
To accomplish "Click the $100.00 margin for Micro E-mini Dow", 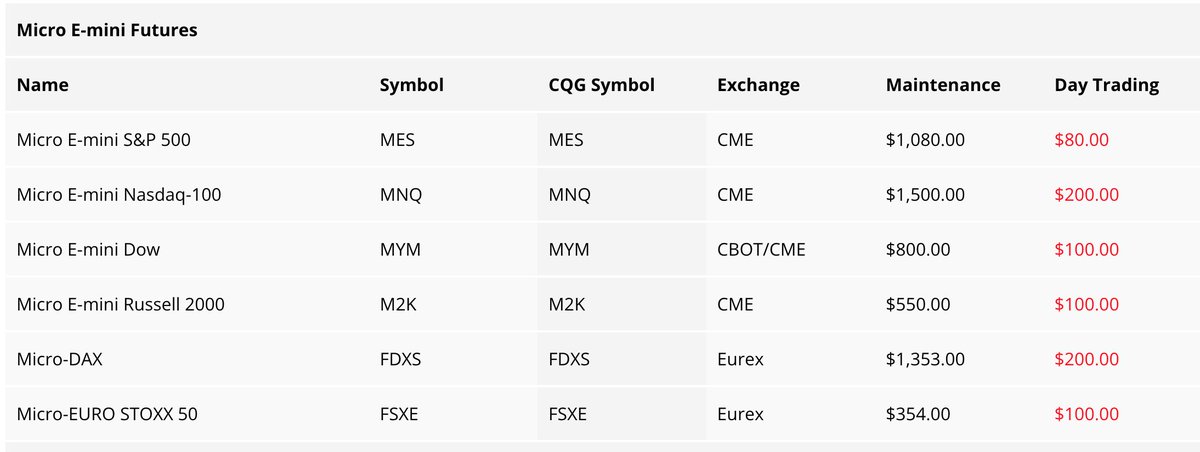I will 1087,249.
